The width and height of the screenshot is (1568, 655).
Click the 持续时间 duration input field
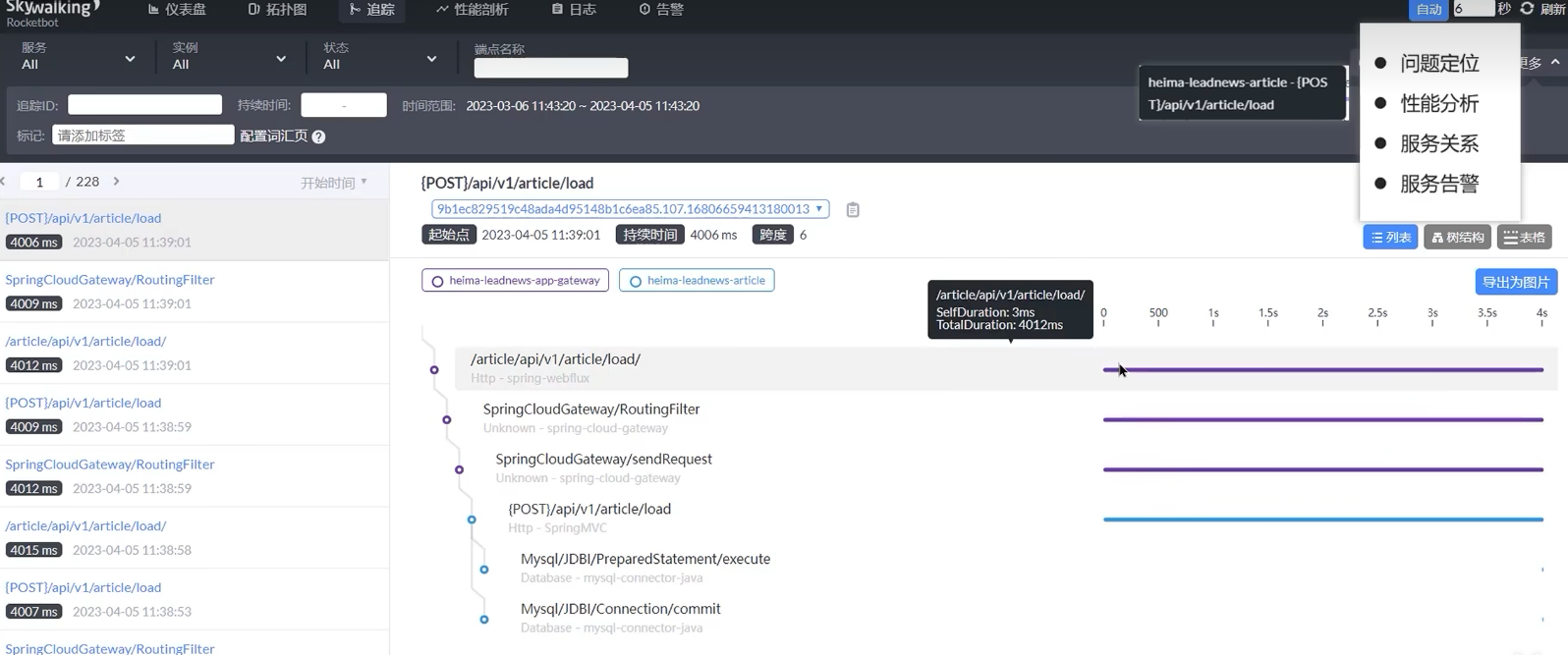point(344,105)
